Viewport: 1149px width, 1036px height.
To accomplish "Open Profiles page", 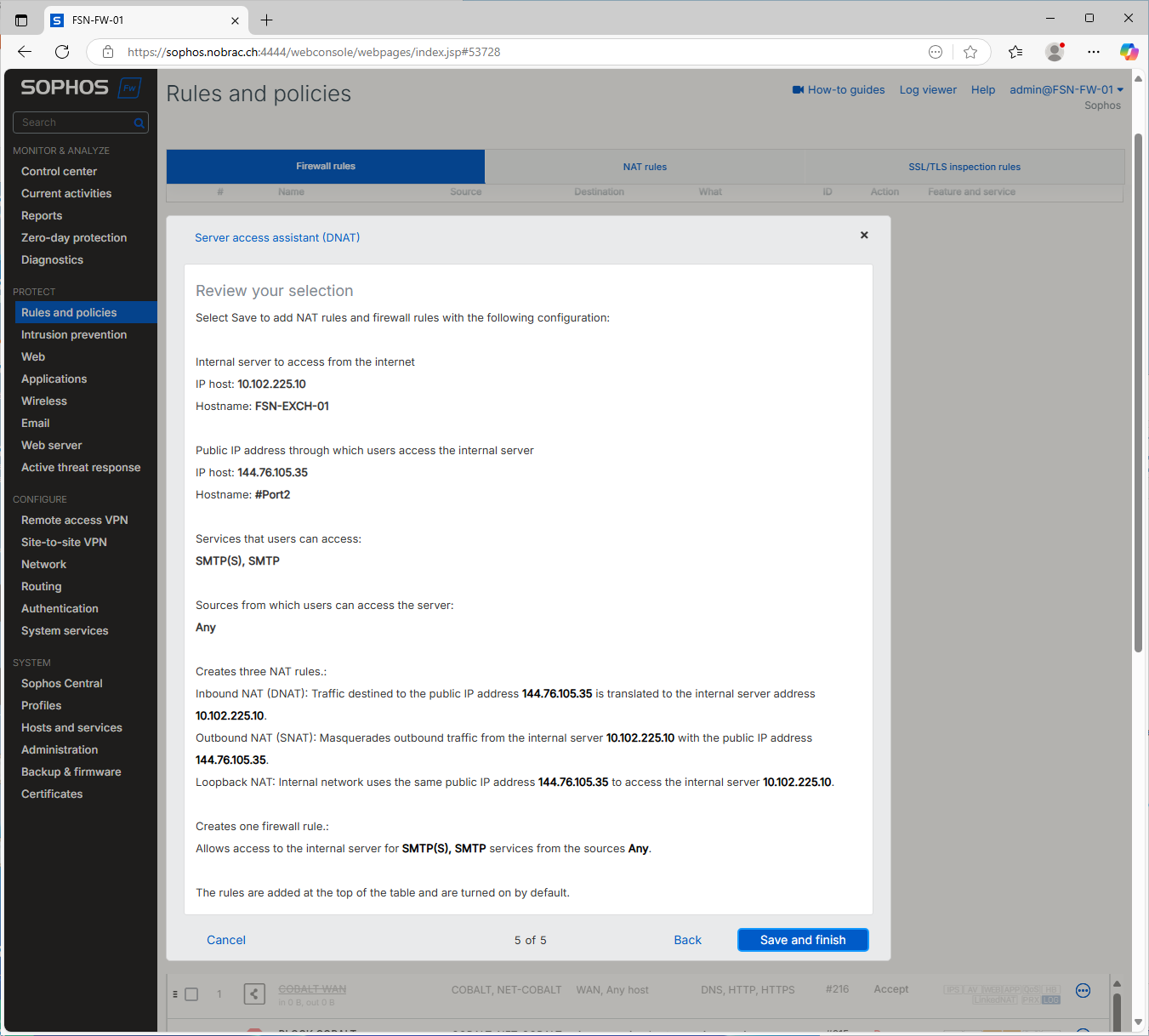I will [x=42, y=705].
